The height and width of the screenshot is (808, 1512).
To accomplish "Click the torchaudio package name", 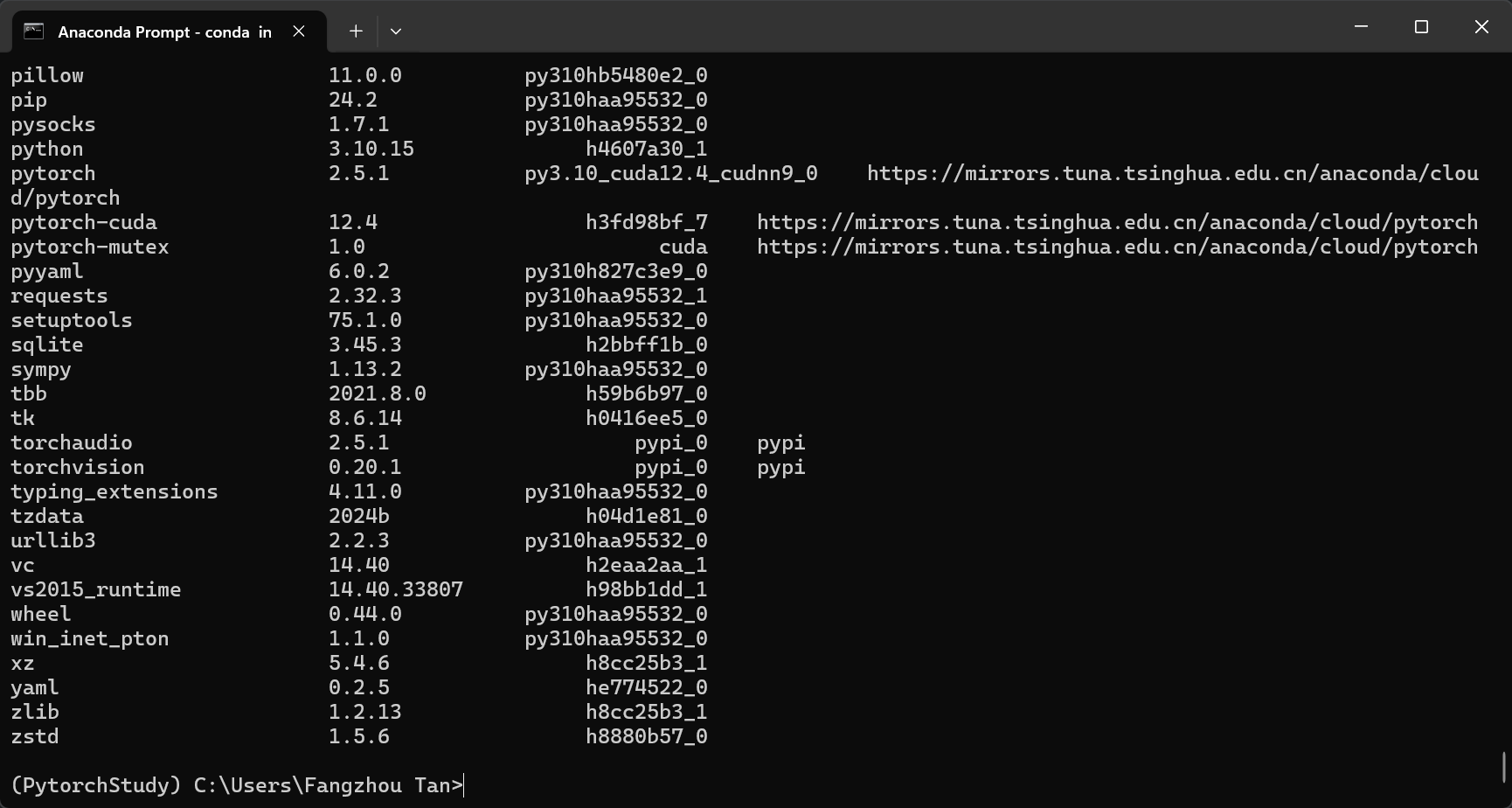I will coord(72,442).
